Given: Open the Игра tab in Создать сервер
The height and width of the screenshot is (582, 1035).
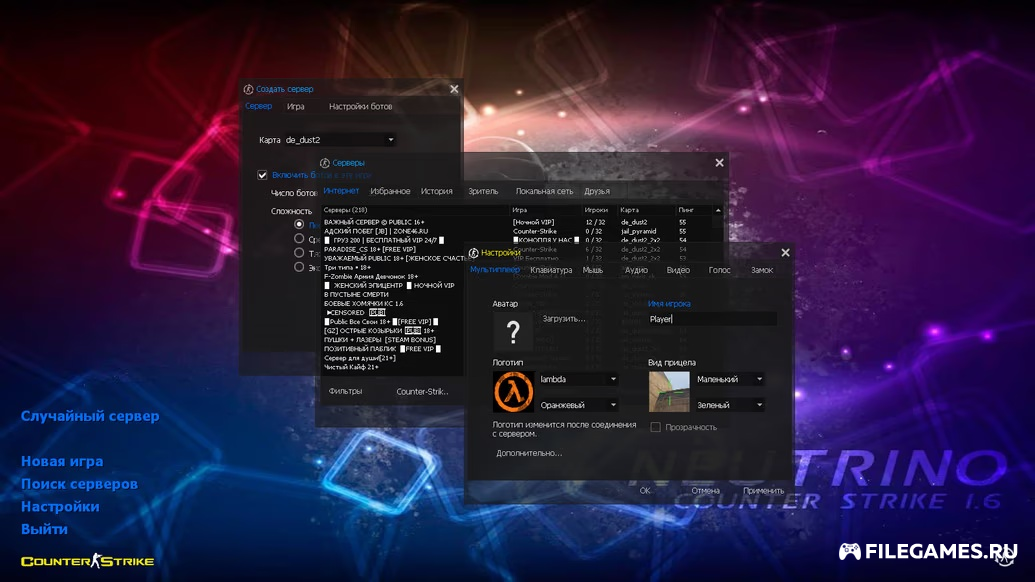Looking at the screenshot, I should click(x=296, y=106).
